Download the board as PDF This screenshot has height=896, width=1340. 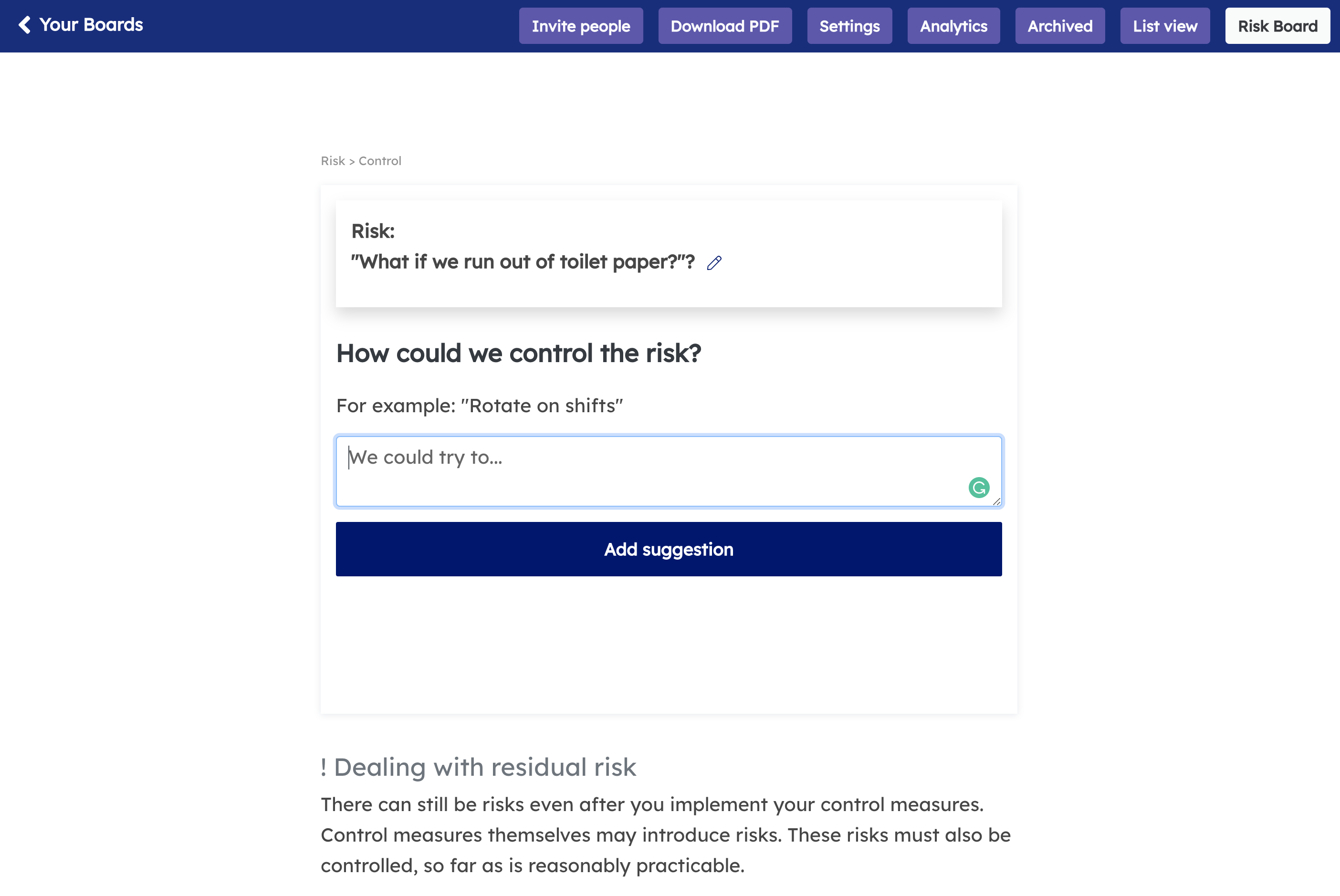(x=724, y=26)
